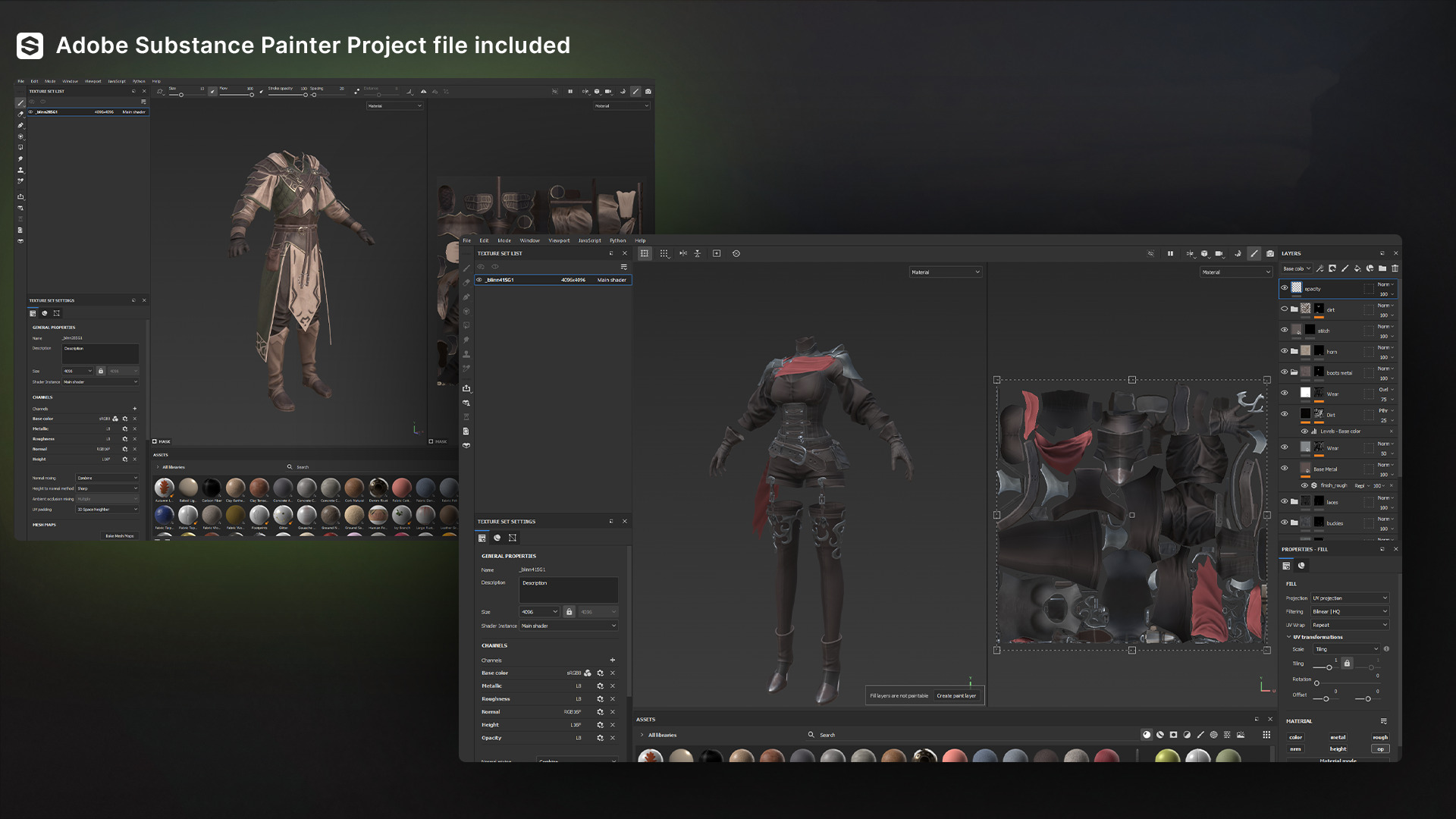Add paint layer brush icon in Layers
The width and height of the screenshot is (1456, 819).
(x=1345, y=268)
